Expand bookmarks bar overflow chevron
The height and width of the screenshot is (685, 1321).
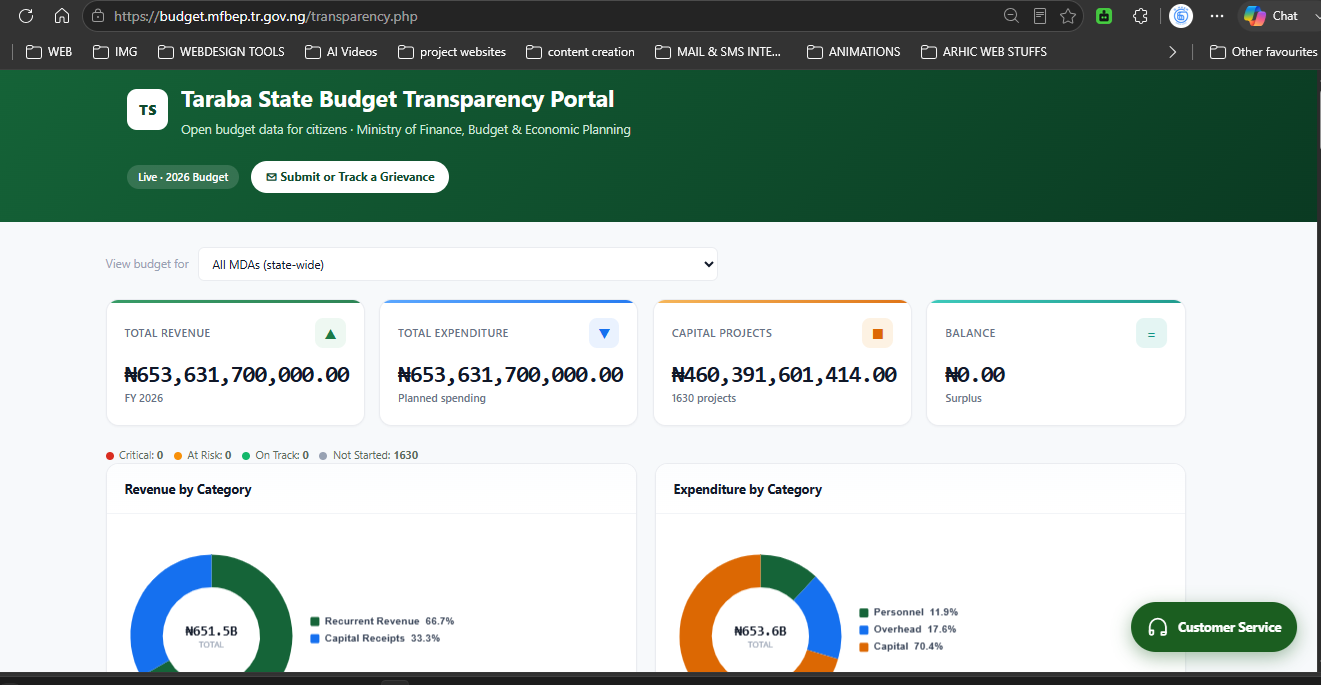(1172, 52)
